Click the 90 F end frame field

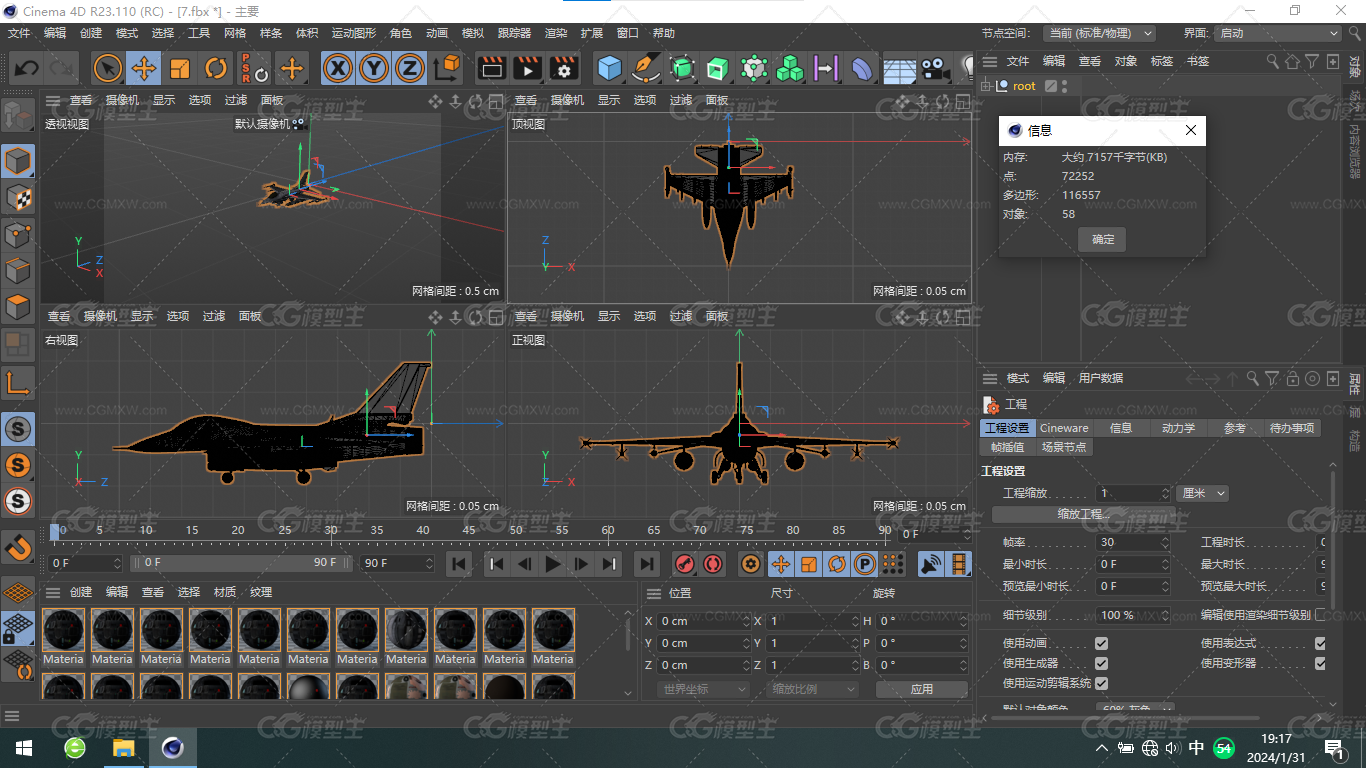tap(398, 563)
